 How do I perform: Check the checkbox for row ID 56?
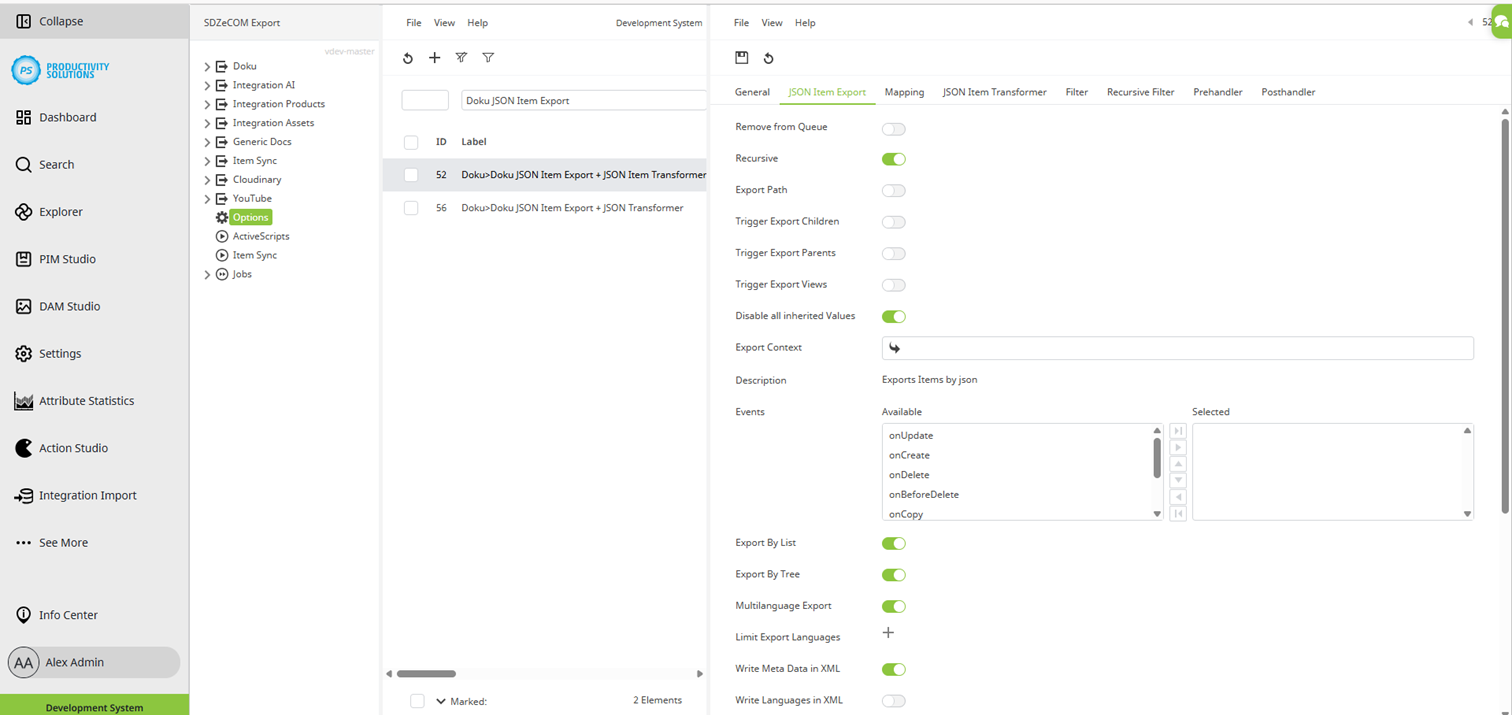411,208
